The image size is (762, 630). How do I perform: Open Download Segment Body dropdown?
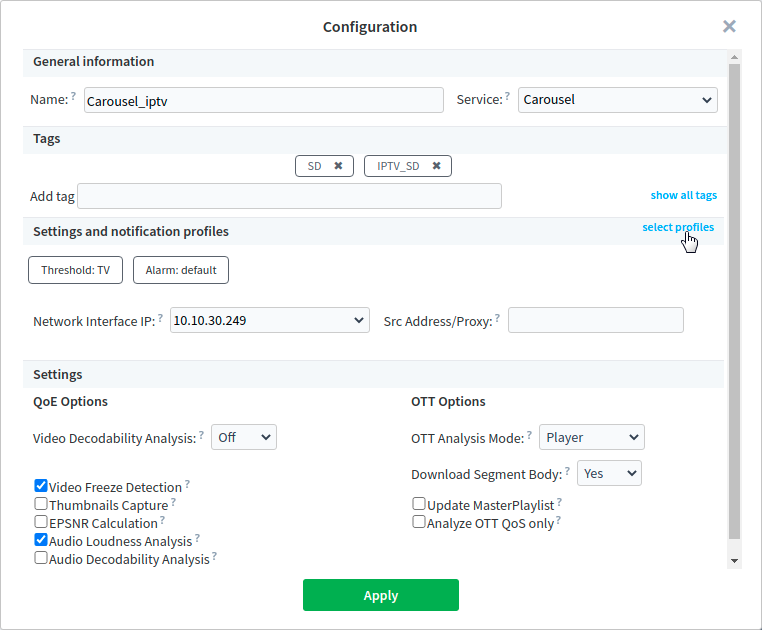point(609,473)
